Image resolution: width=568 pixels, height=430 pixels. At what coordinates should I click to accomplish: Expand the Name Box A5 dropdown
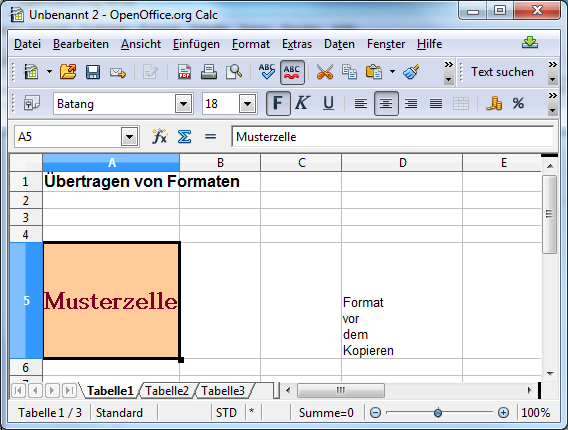pos(129,137)
